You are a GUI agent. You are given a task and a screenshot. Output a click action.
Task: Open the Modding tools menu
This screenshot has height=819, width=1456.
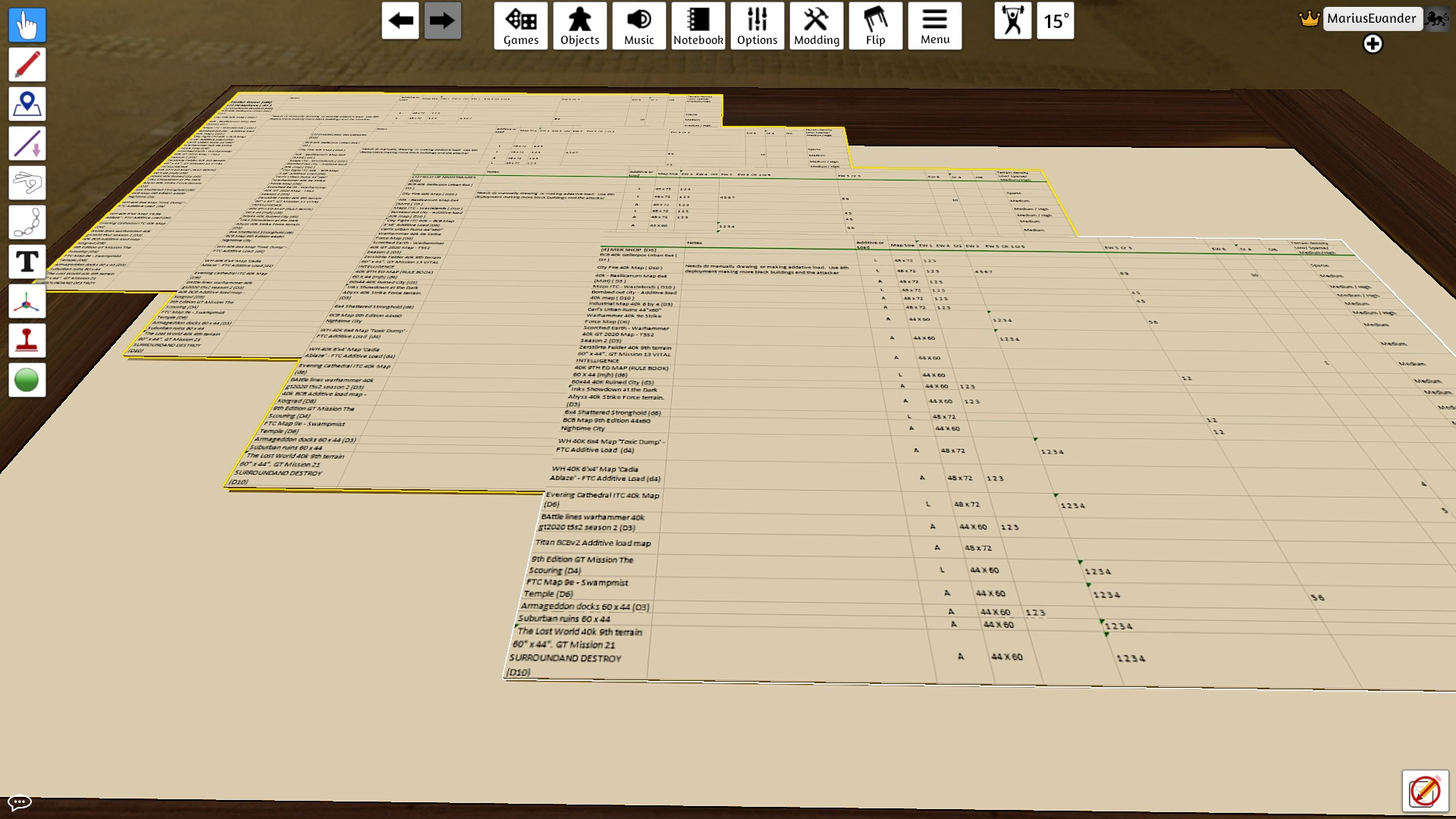point(817,26)
